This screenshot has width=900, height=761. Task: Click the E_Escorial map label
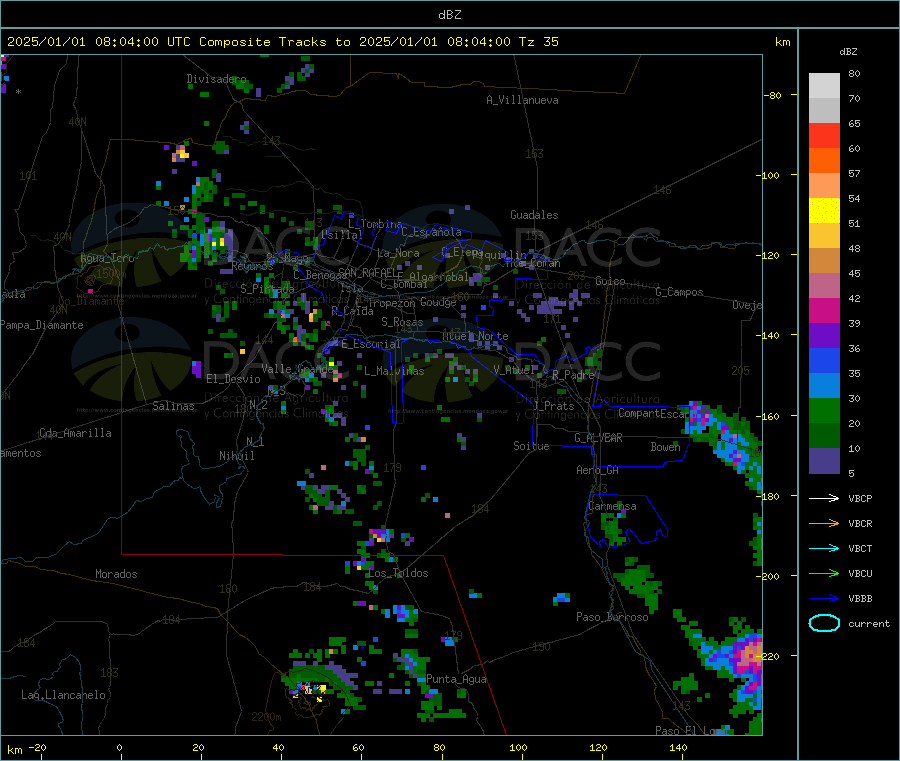tap(370, 344)
